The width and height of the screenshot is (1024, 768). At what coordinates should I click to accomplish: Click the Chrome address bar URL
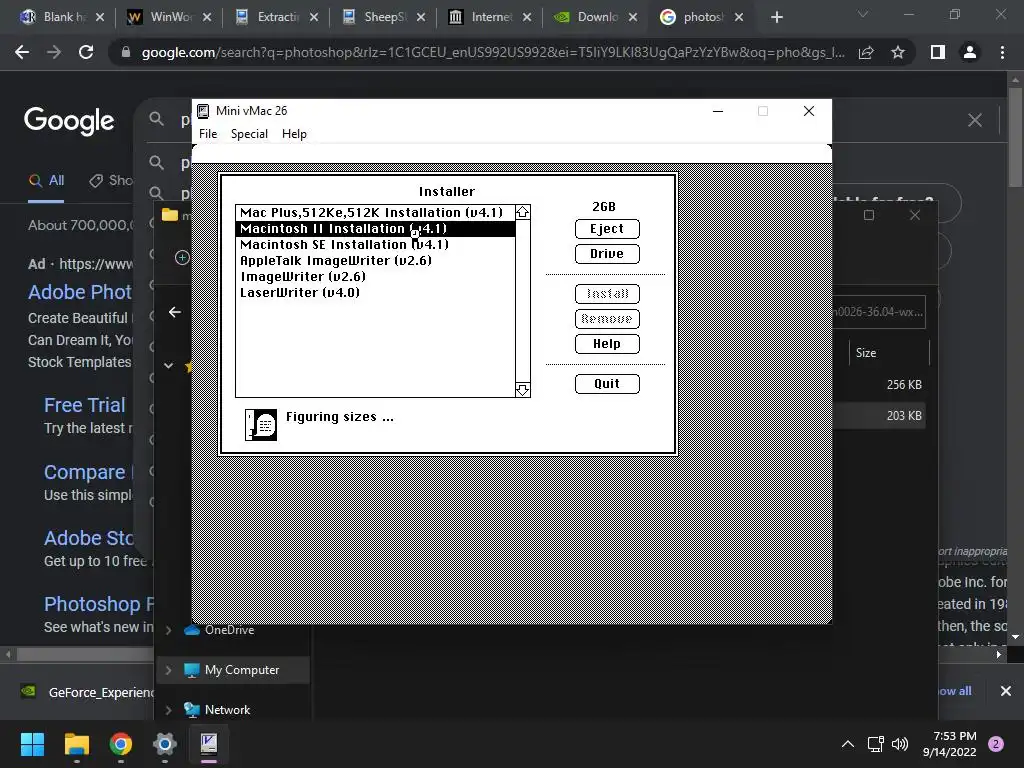(x=493, y=52)
